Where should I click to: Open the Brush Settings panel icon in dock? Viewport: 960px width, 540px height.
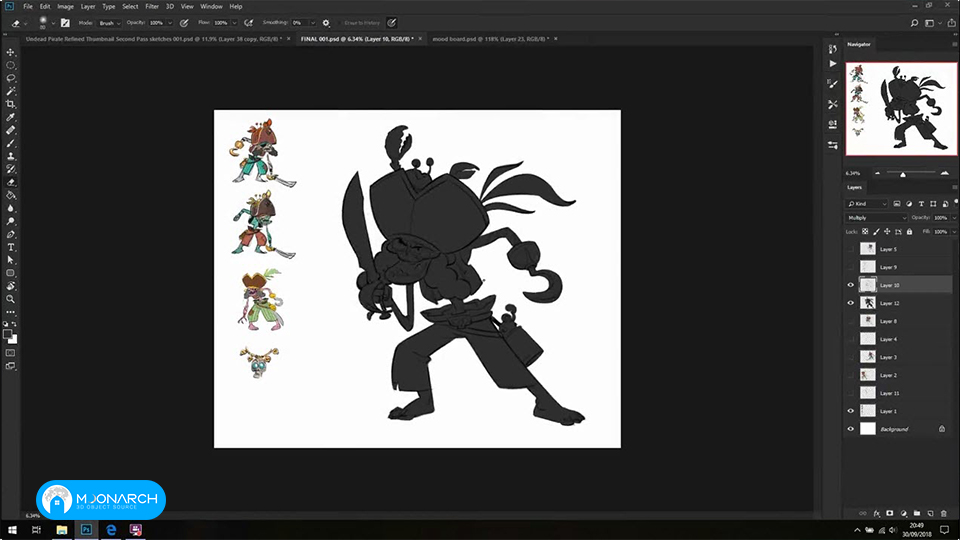833,83
